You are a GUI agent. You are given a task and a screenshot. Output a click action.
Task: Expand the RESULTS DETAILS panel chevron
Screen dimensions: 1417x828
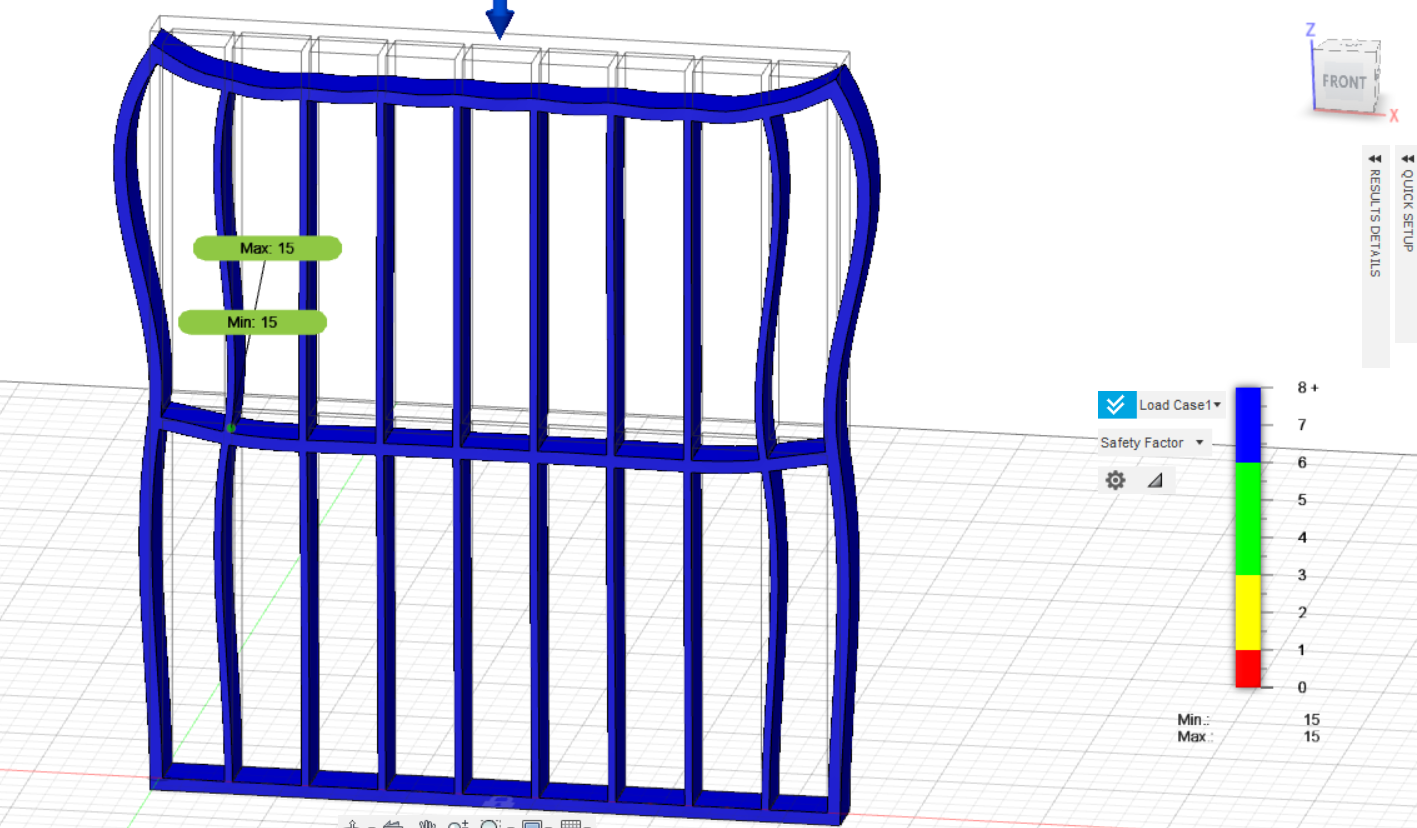click(x=1375, y=158)
